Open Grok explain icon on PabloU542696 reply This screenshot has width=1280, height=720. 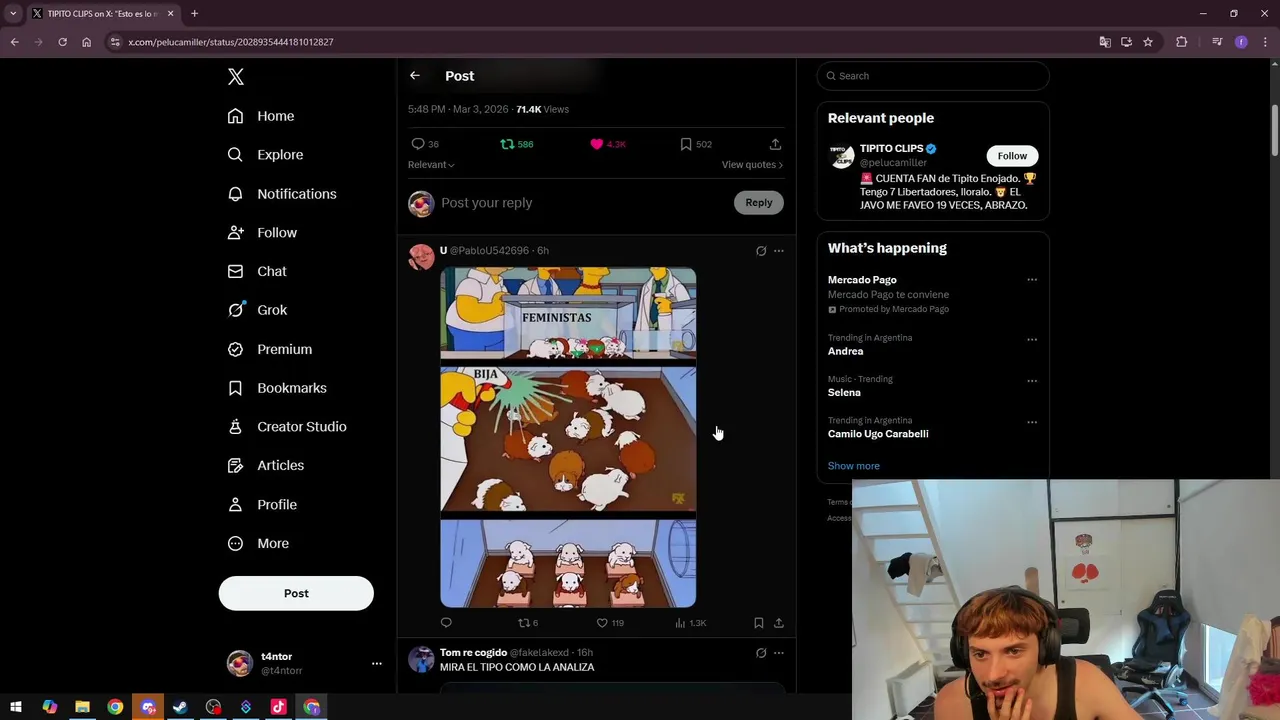761,251
